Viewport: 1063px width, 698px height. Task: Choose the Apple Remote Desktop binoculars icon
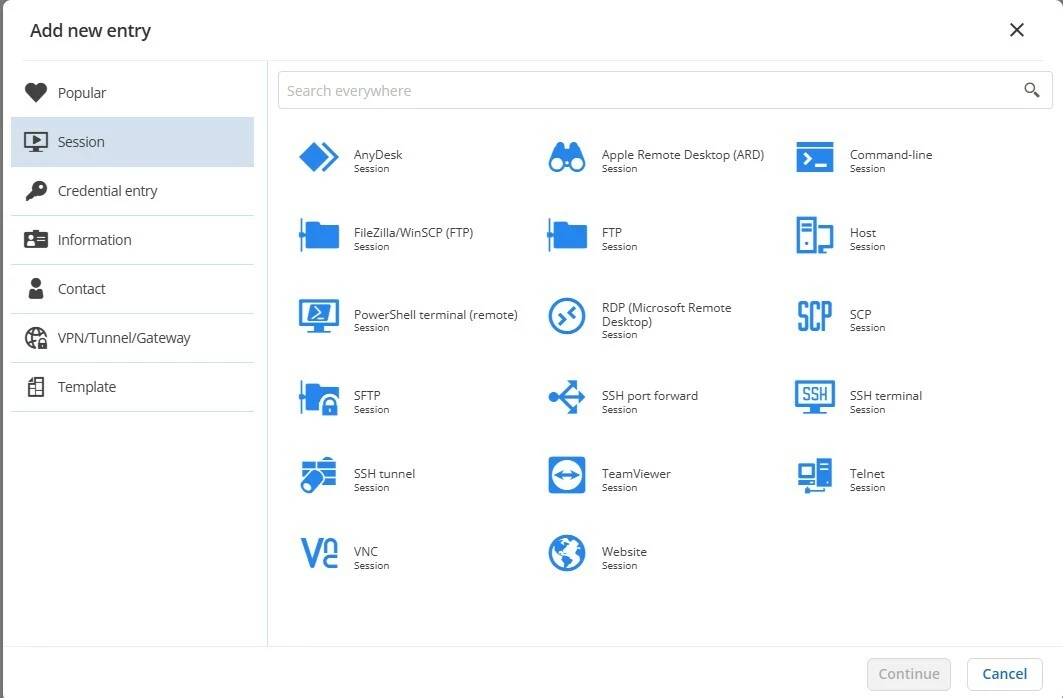click(567, 157)
